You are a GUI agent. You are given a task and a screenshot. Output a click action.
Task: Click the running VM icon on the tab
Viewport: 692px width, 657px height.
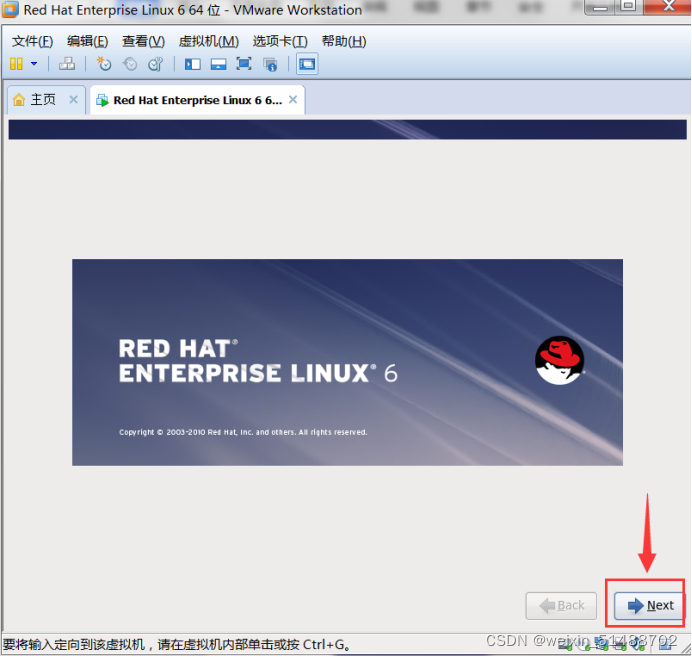pyautogui.click(x=102, y=100)
